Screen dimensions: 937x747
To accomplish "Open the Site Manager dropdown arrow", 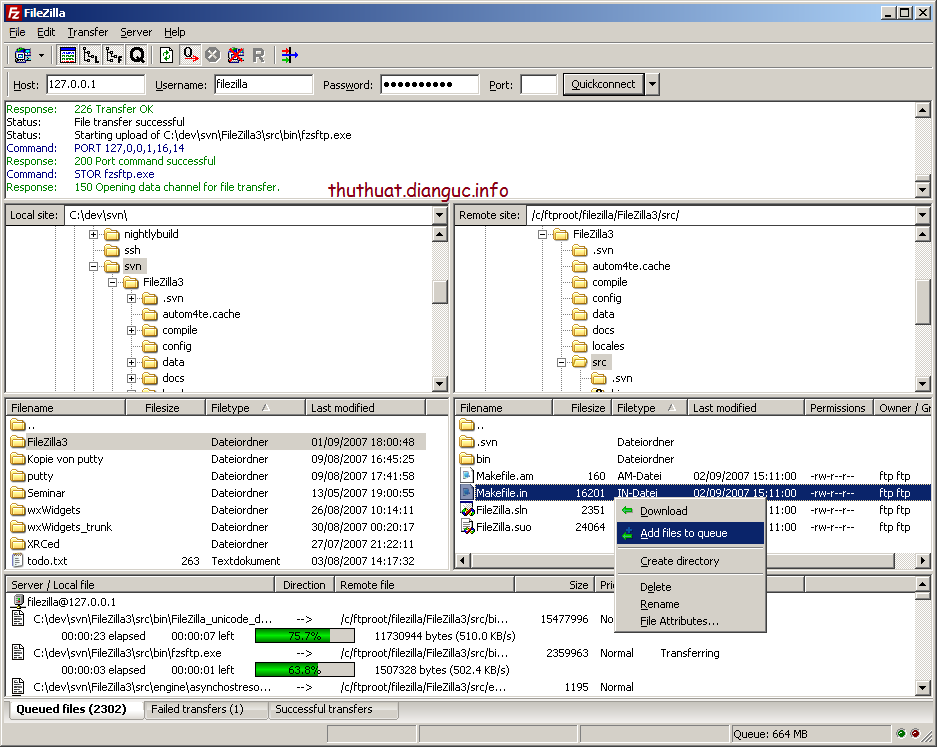I will pyautogui.click(x=41, y=56).
